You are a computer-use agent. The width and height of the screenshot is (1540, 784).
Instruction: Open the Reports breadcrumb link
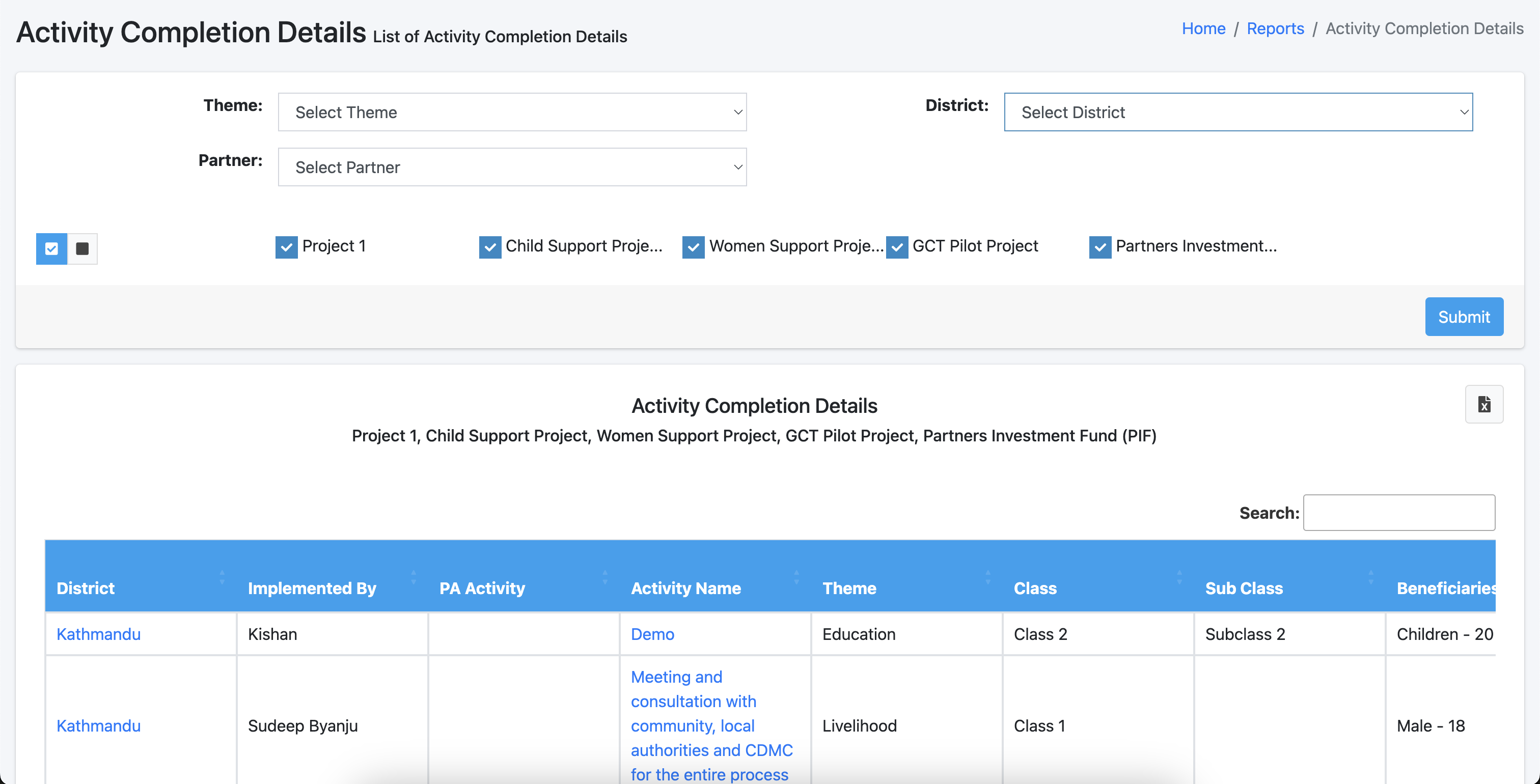(1275, 28)
